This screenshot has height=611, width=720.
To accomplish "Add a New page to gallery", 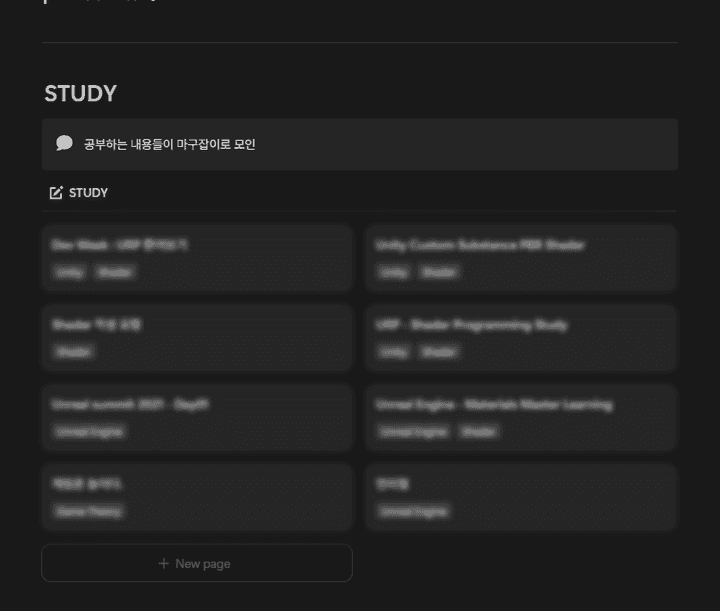I will click(x=197, y=563).
